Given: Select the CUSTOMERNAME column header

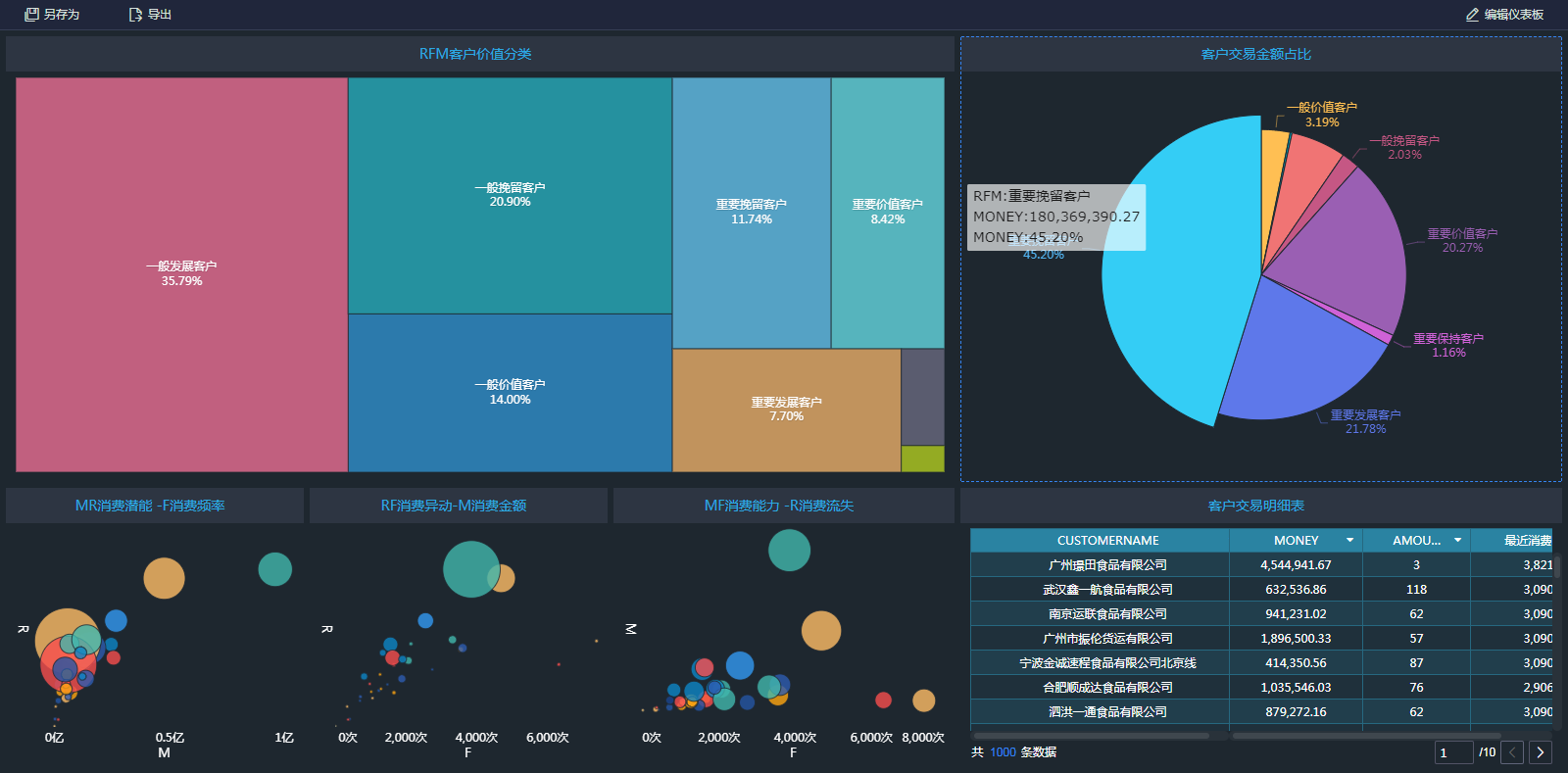Looking at the screenshot, I should (x=1100, y=541).
